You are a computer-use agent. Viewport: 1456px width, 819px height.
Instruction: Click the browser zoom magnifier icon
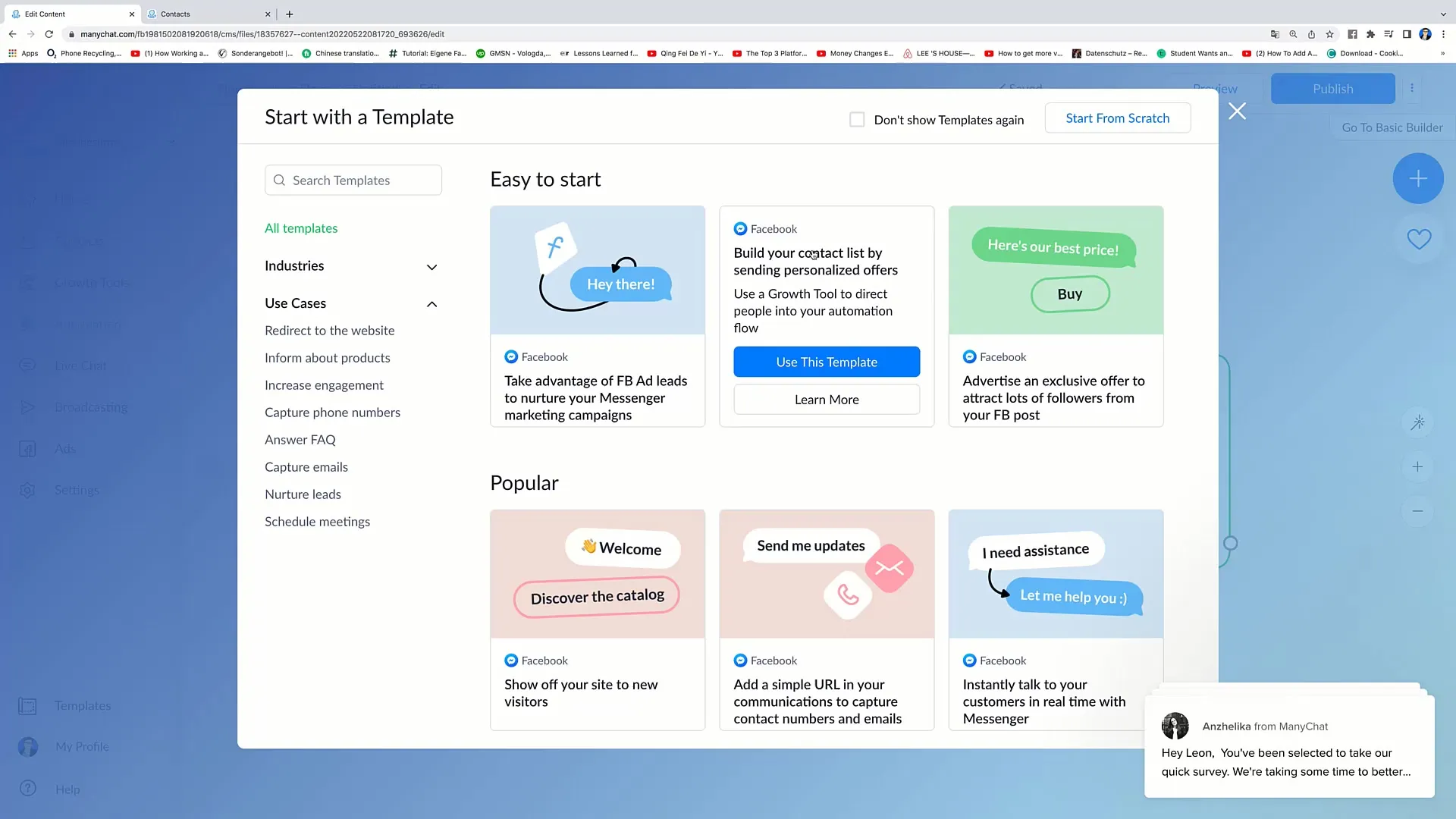(1293, 34)
